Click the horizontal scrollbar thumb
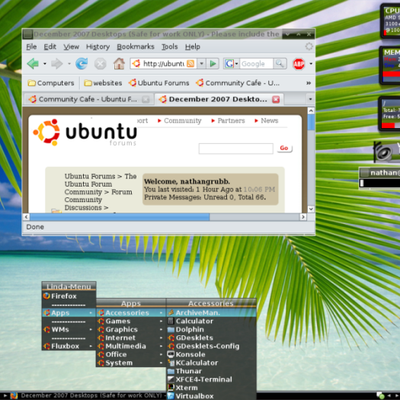Screen dimensions: 400x400 click(x=120, y=217)
